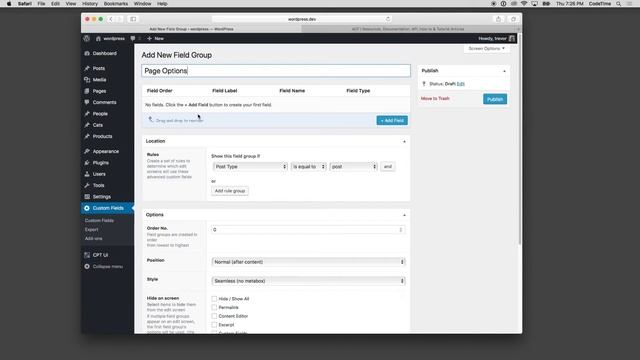
Task: Click the Order No. stepper arrows
Action: point(401,230)
